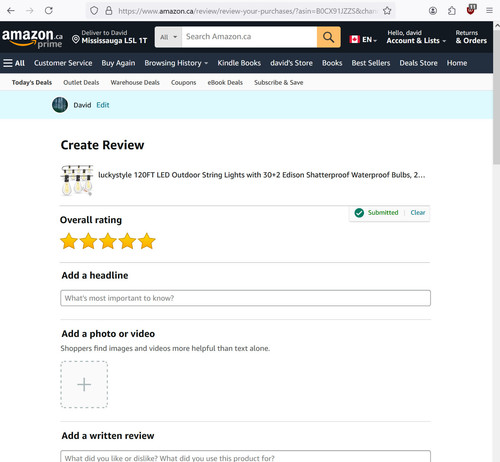Open Best Sellers

(x=371, y=63)
